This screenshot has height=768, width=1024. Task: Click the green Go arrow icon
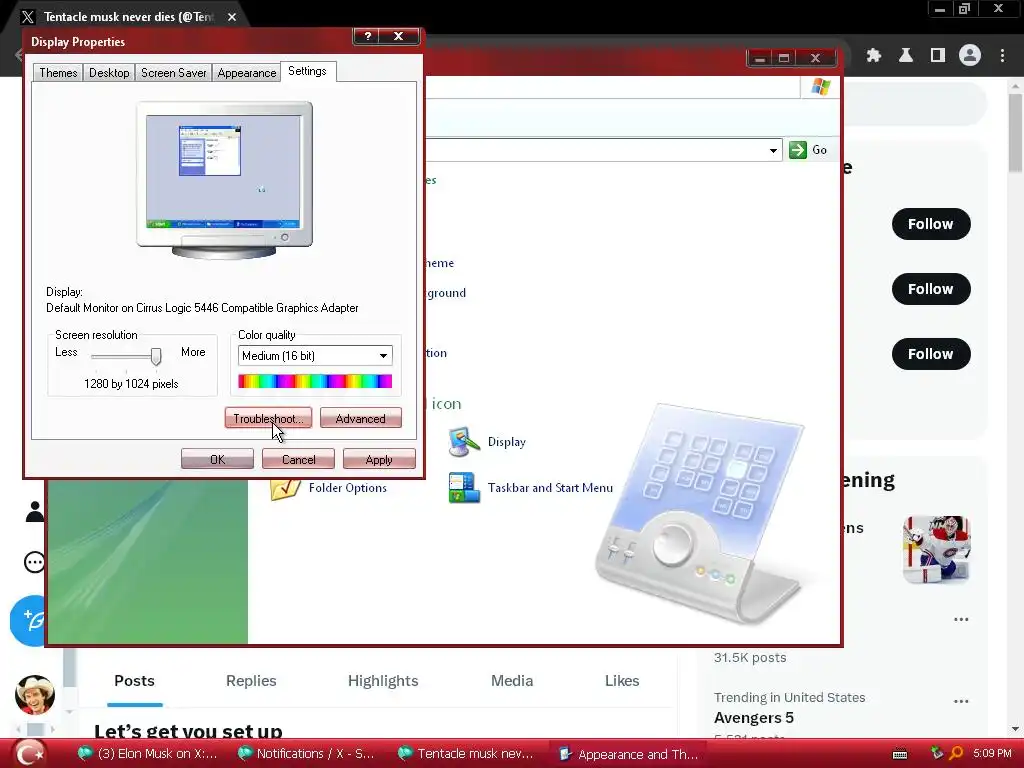tap(797, 150)
